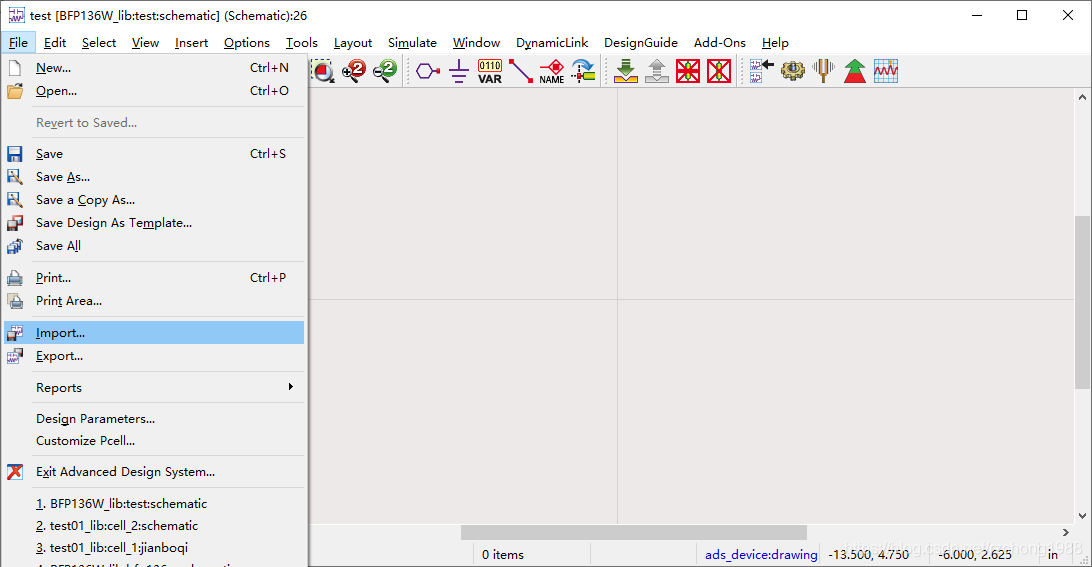The height and width of the screenshot is (567, 1092).
Task: Select Save a Copy As... entry
Action: tap(154, 200)
